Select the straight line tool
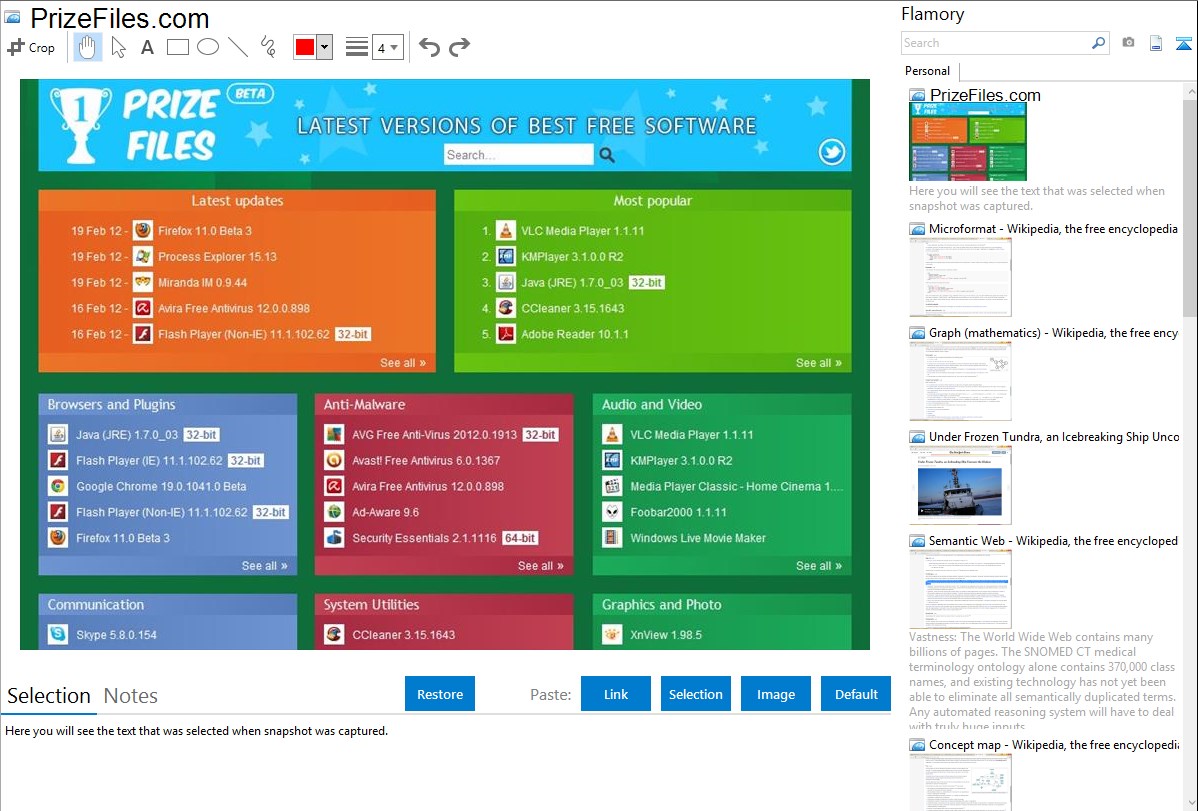 (238, 47)
